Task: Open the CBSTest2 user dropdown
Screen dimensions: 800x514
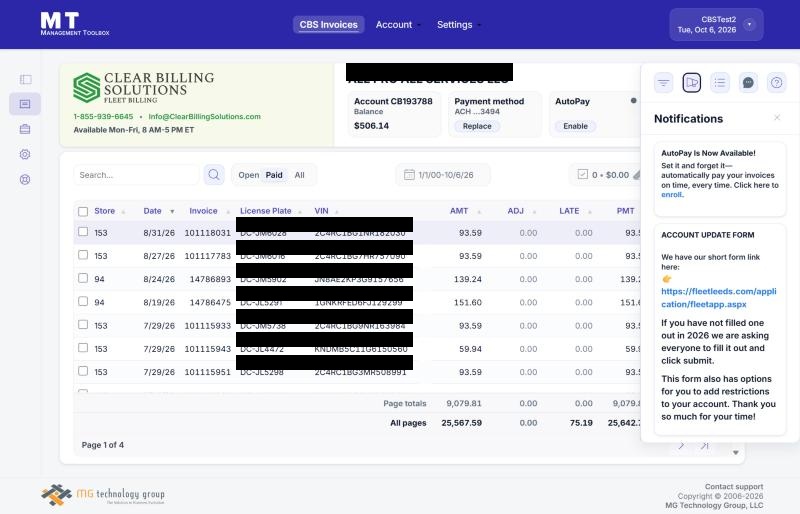Action: pos(716,25)
